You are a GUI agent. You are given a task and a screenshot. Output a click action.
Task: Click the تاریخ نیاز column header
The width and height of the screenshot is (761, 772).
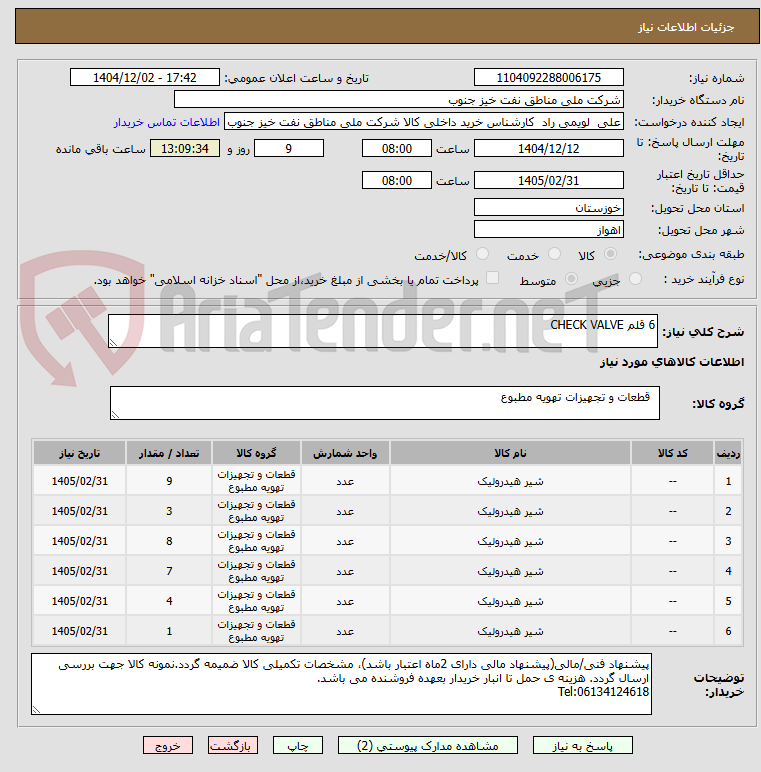point(79,452)
